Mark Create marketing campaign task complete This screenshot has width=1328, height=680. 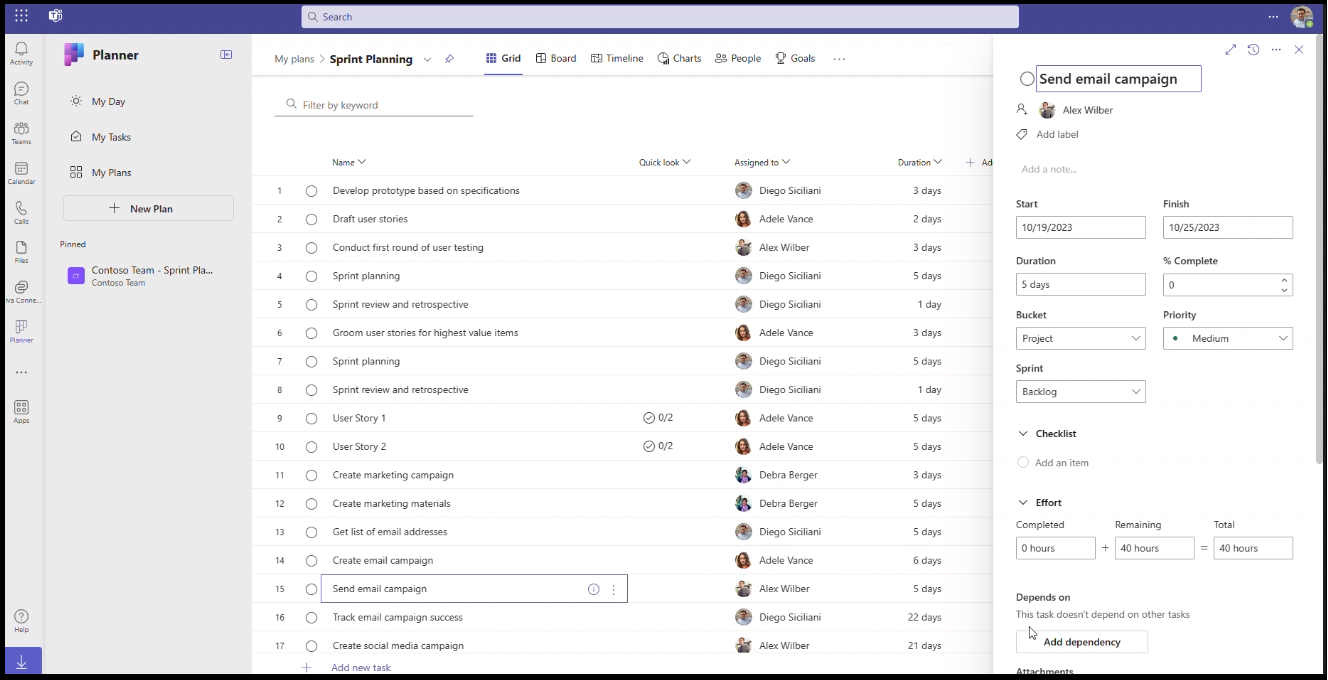311,475
